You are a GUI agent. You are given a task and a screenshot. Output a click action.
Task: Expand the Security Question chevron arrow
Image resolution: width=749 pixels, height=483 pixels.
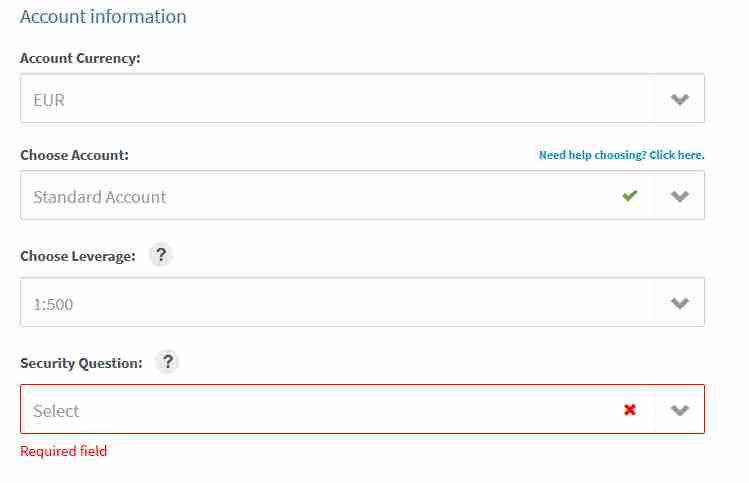pyautogui.click(x=679, y=410)
